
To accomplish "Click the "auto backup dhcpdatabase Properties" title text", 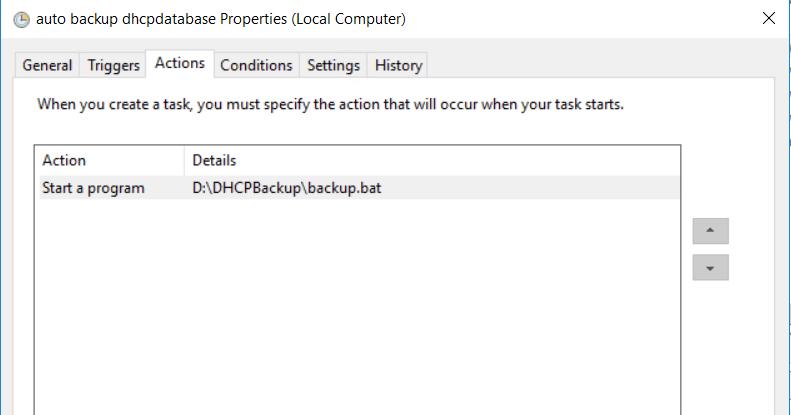I will [x=221, y=19].
